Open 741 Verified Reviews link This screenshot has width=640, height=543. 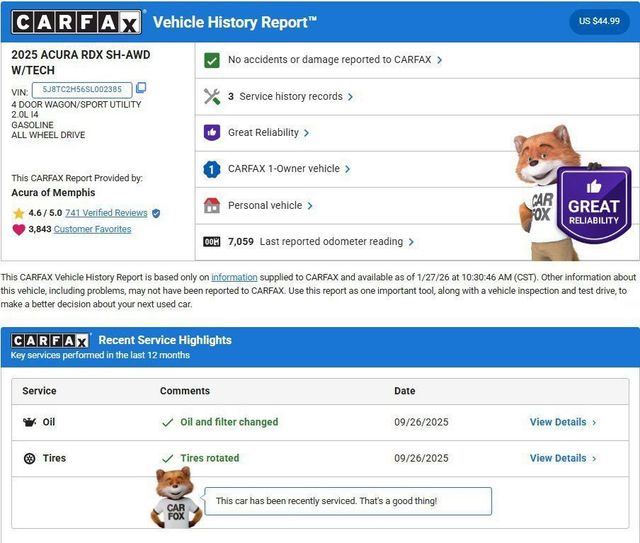click(106, 213)
